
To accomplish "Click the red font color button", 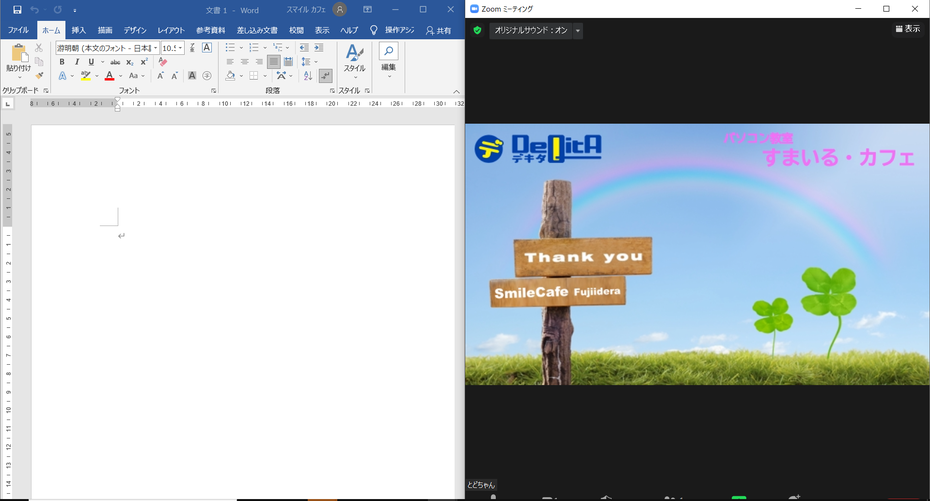I will point(110,76).
